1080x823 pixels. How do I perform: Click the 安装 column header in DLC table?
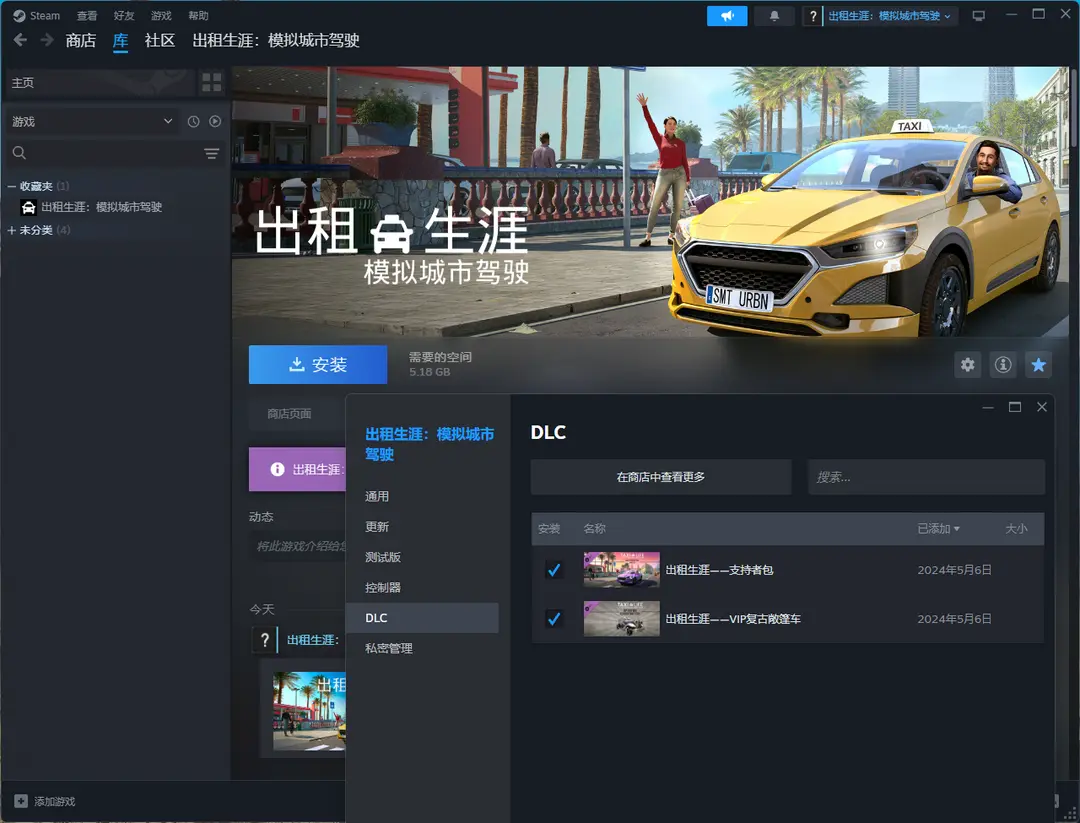(549, 528)
